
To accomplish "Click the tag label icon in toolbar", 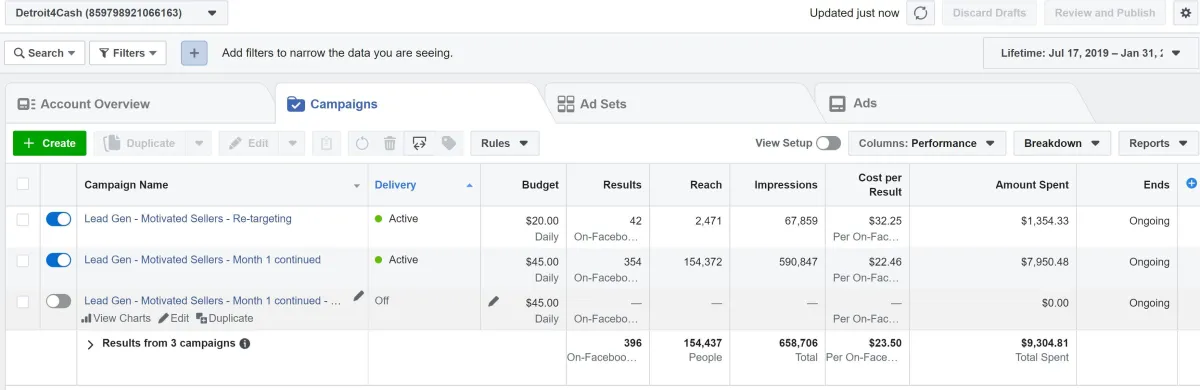I will [x=448, y=143].
